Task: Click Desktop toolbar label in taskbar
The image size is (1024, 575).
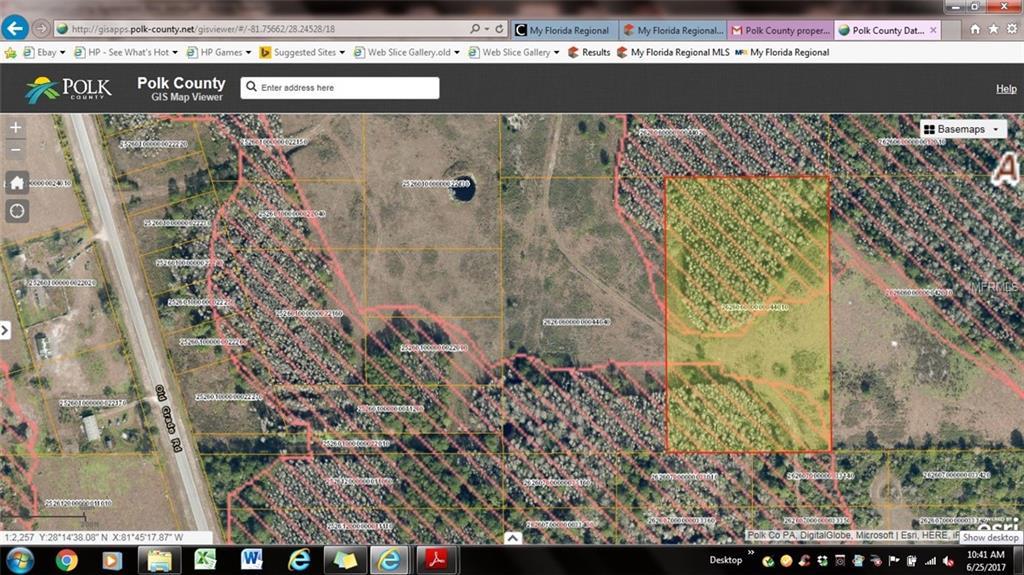Action: (726, 560)
